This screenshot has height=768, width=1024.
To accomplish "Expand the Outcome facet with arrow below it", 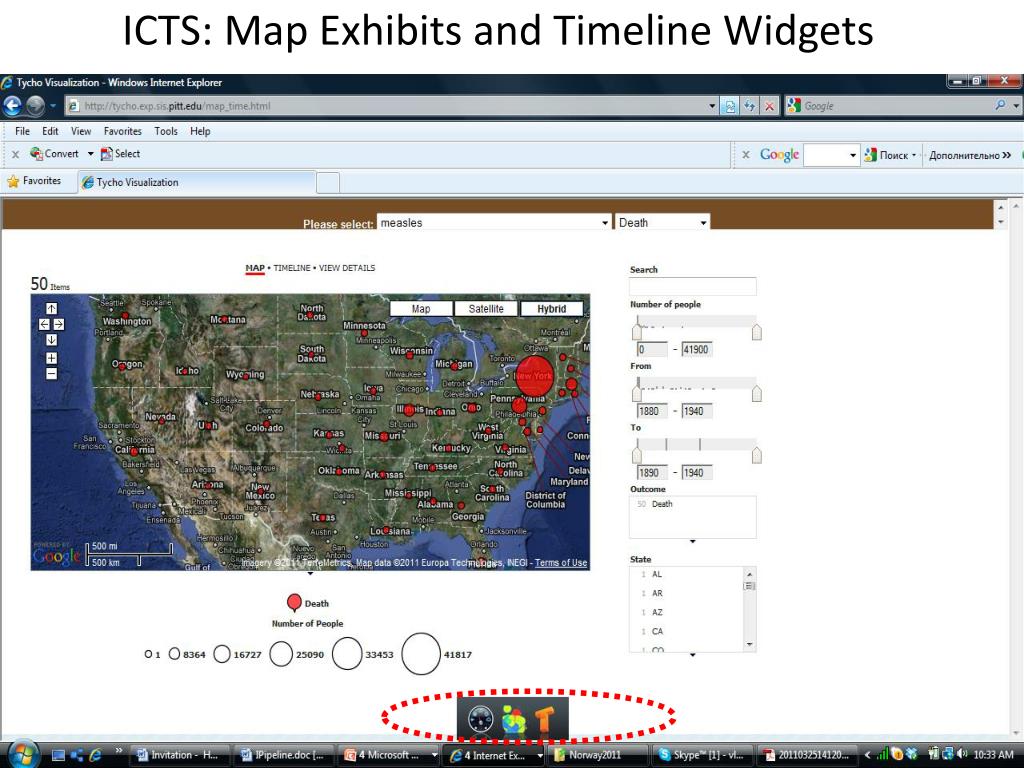I will click(692, 541).
